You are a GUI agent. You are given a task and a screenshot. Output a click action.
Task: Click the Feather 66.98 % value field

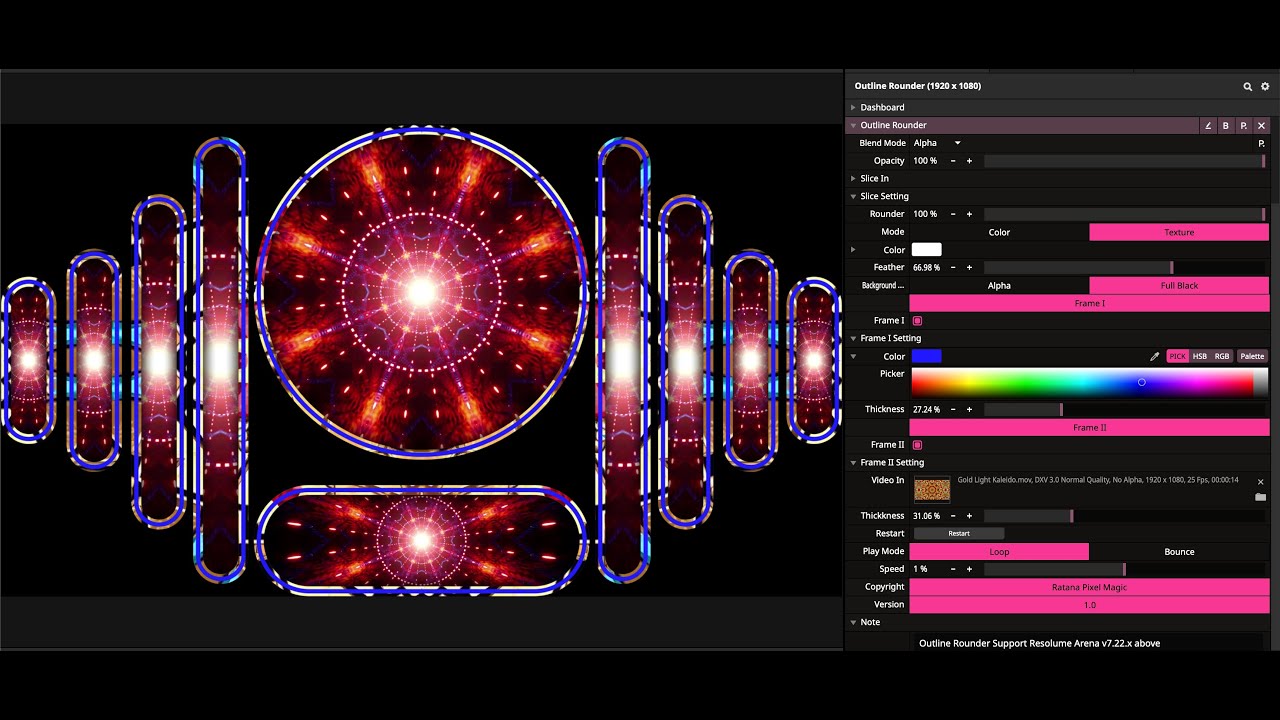click(x=928, y=268)
